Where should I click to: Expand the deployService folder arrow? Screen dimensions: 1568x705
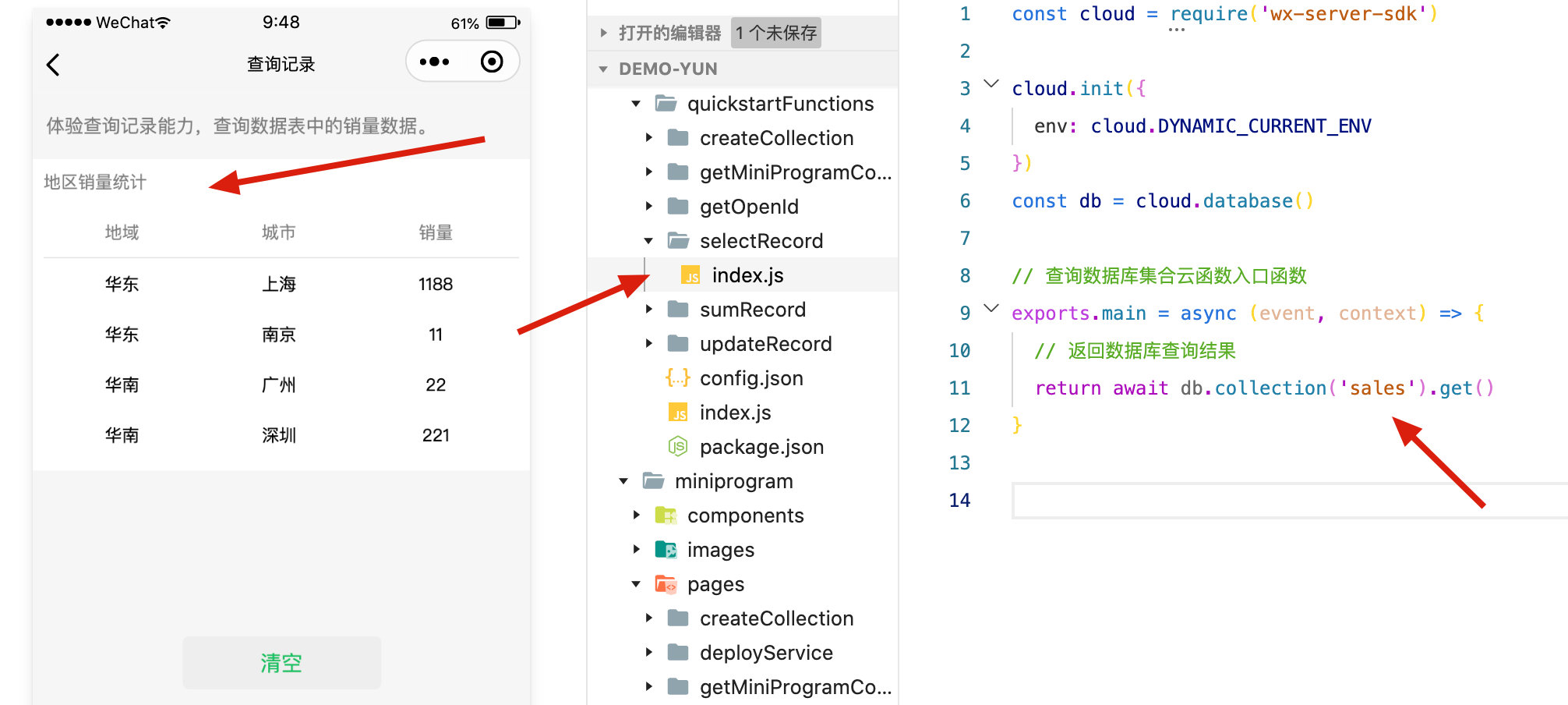(648, 652)
